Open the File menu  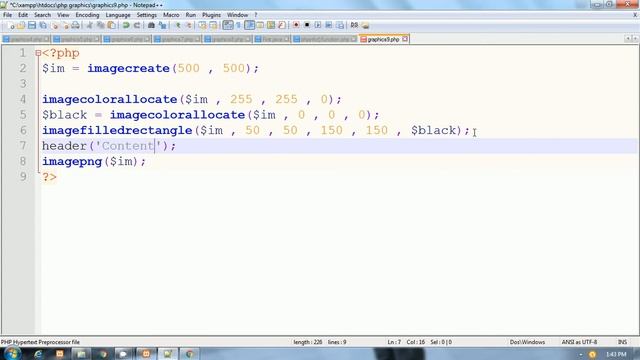click(7, 15)
